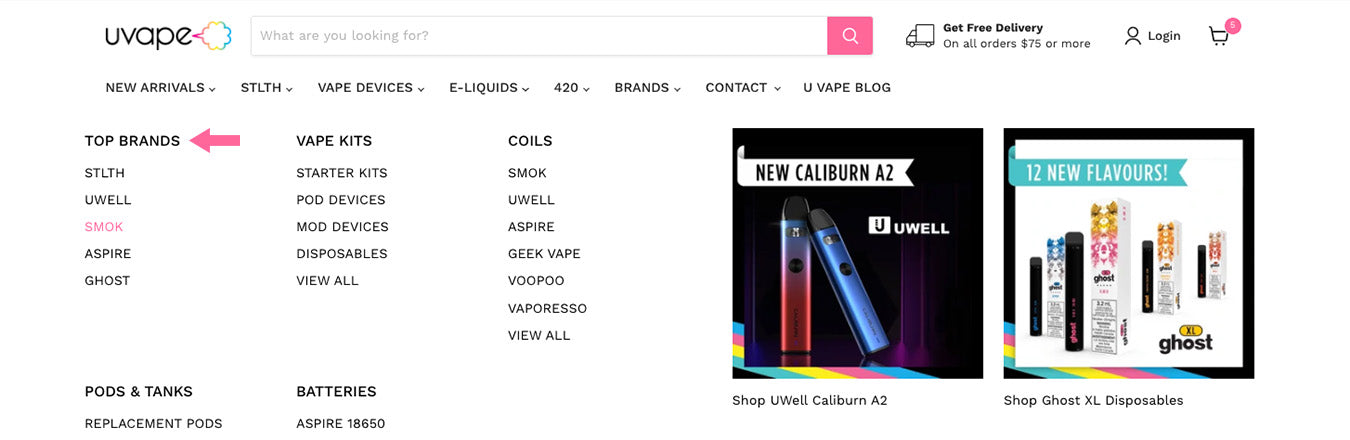Open the 420 menu
The width and height of the screenshot is (1350, 440).
tap(571, 88)
